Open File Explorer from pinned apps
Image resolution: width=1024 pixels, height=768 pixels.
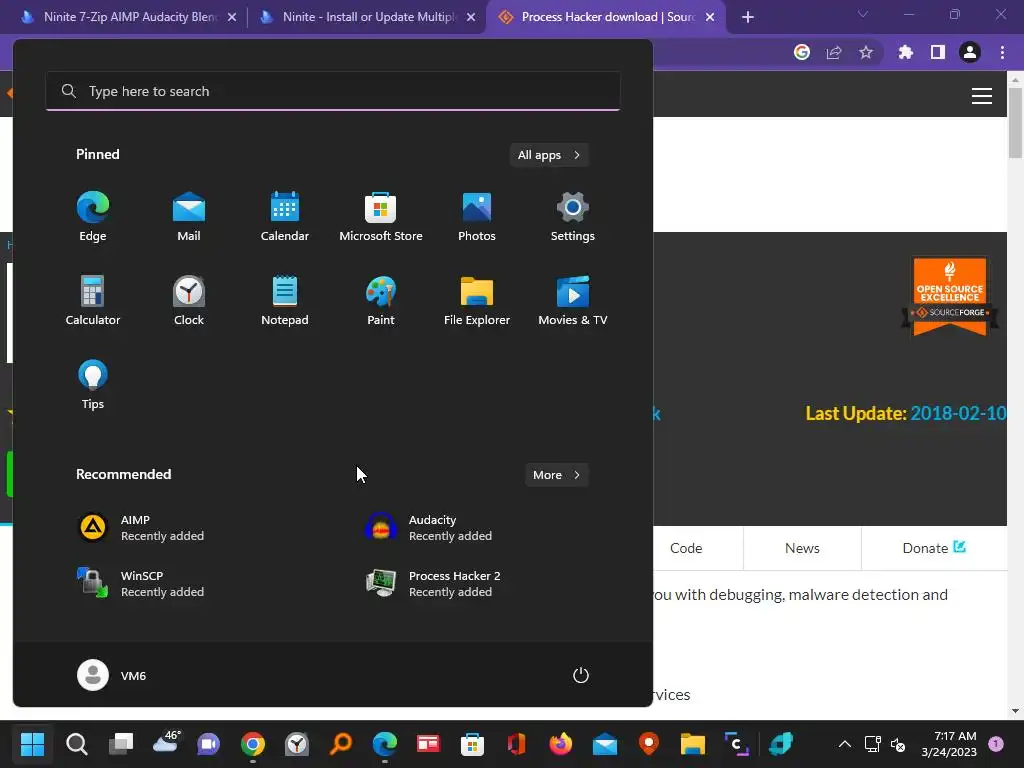coord(477,300)
